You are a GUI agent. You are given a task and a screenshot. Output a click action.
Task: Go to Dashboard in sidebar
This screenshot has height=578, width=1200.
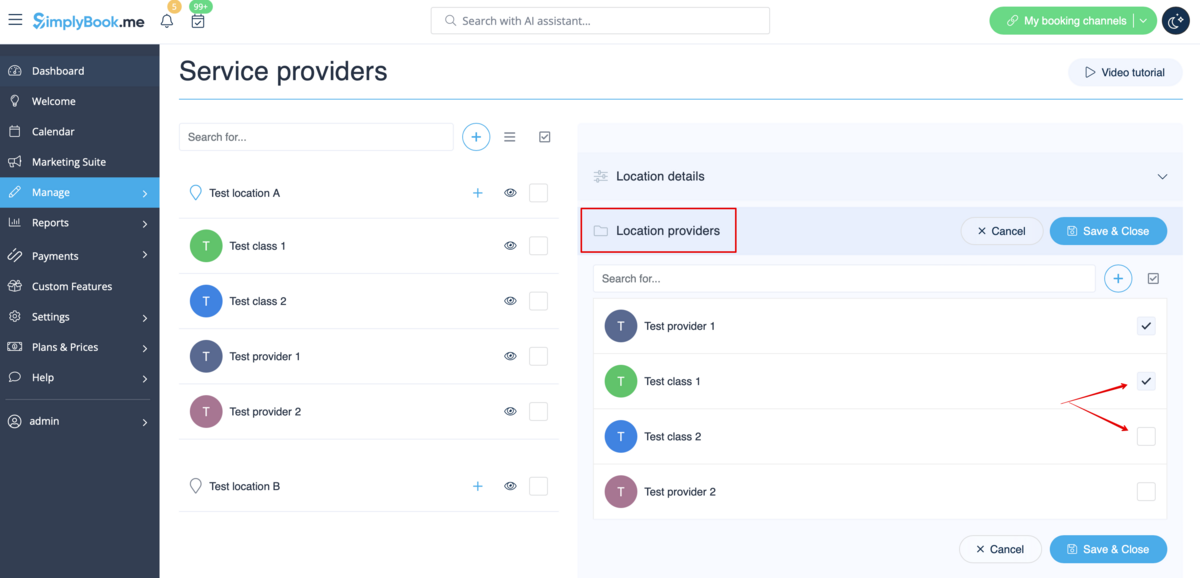(58, 71)
